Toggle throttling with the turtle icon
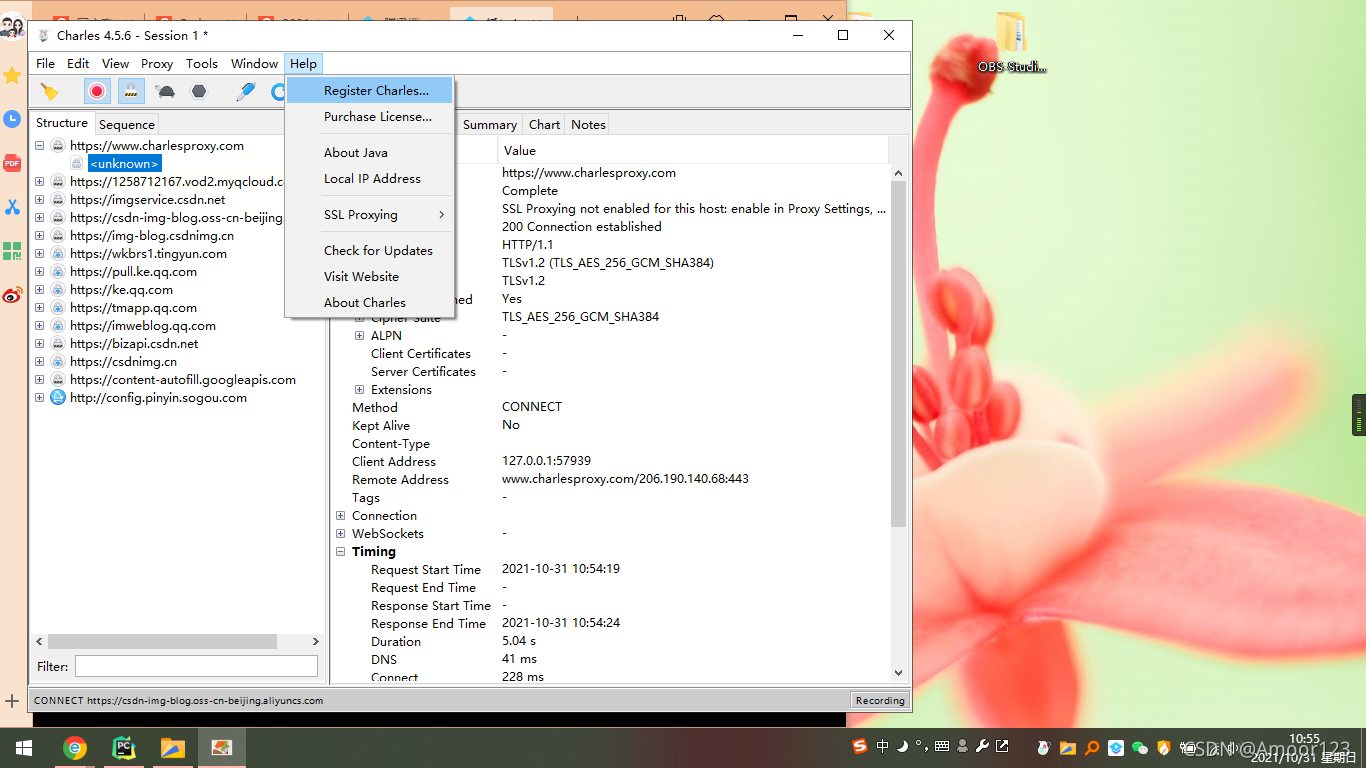Screen dimensions: 1366x768 [166, 92]
